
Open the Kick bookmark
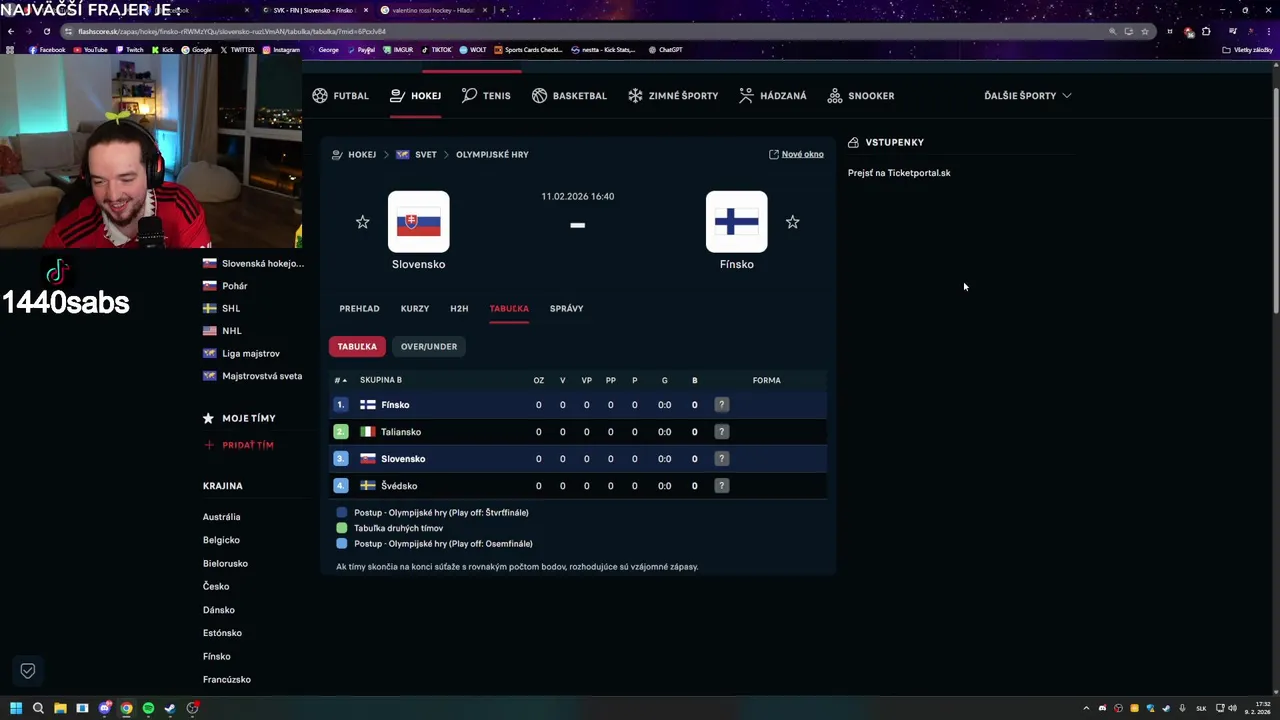163,50
